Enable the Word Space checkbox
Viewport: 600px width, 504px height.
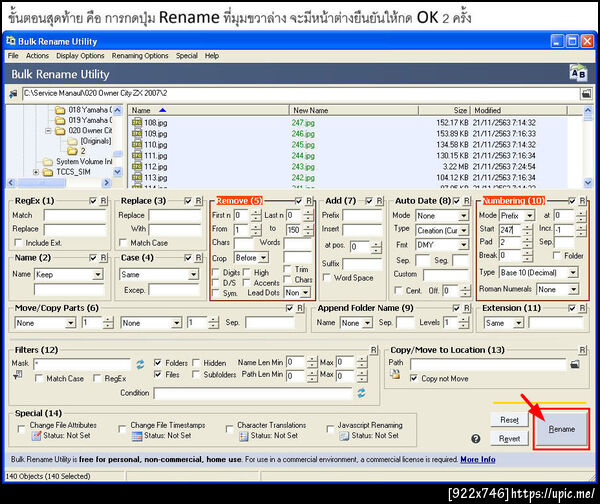[326, 277]
